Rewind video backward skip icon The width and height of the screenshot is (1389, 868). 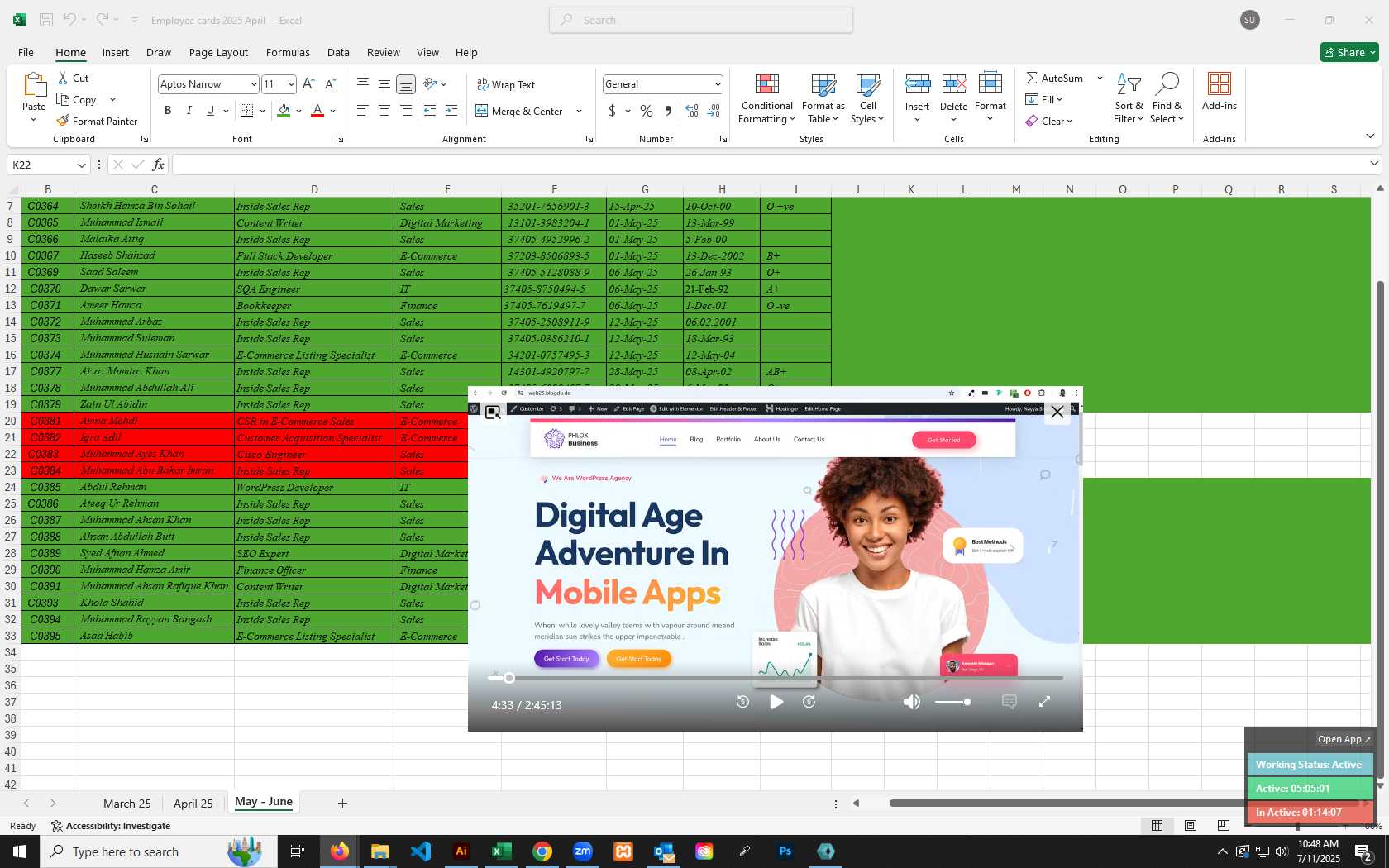pos(742,702)
